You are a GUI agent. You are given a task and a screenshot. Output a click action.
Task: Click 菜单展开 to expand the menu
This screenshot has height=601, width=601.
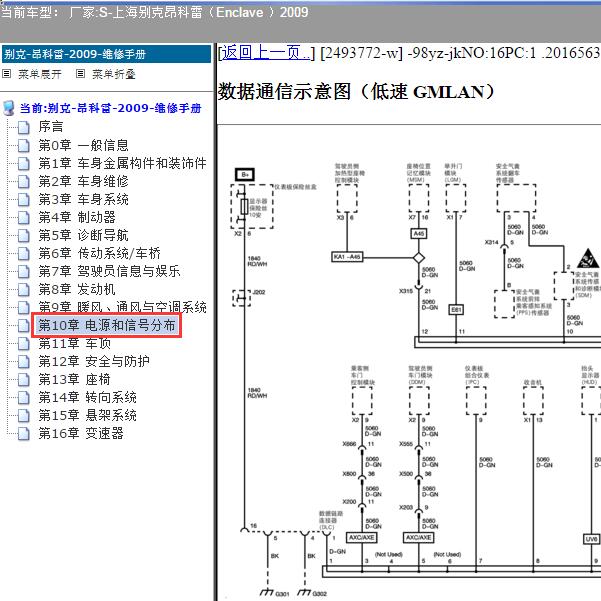(x=40, y=74)
